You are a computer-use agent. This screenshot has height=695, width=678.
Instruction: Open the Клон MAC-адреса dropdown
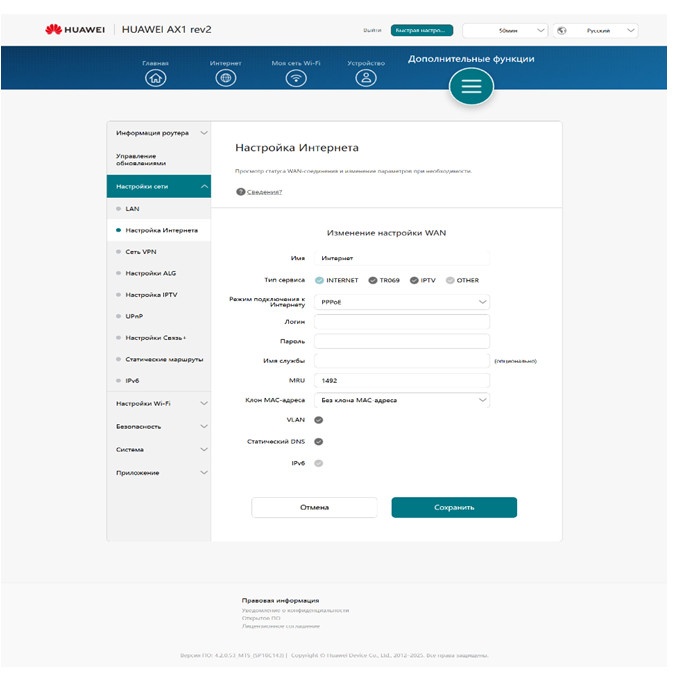(401, 400)
